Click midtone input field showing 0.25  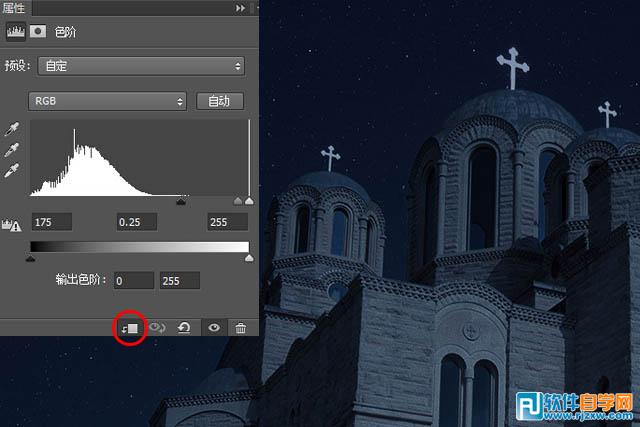click(137, 222)
